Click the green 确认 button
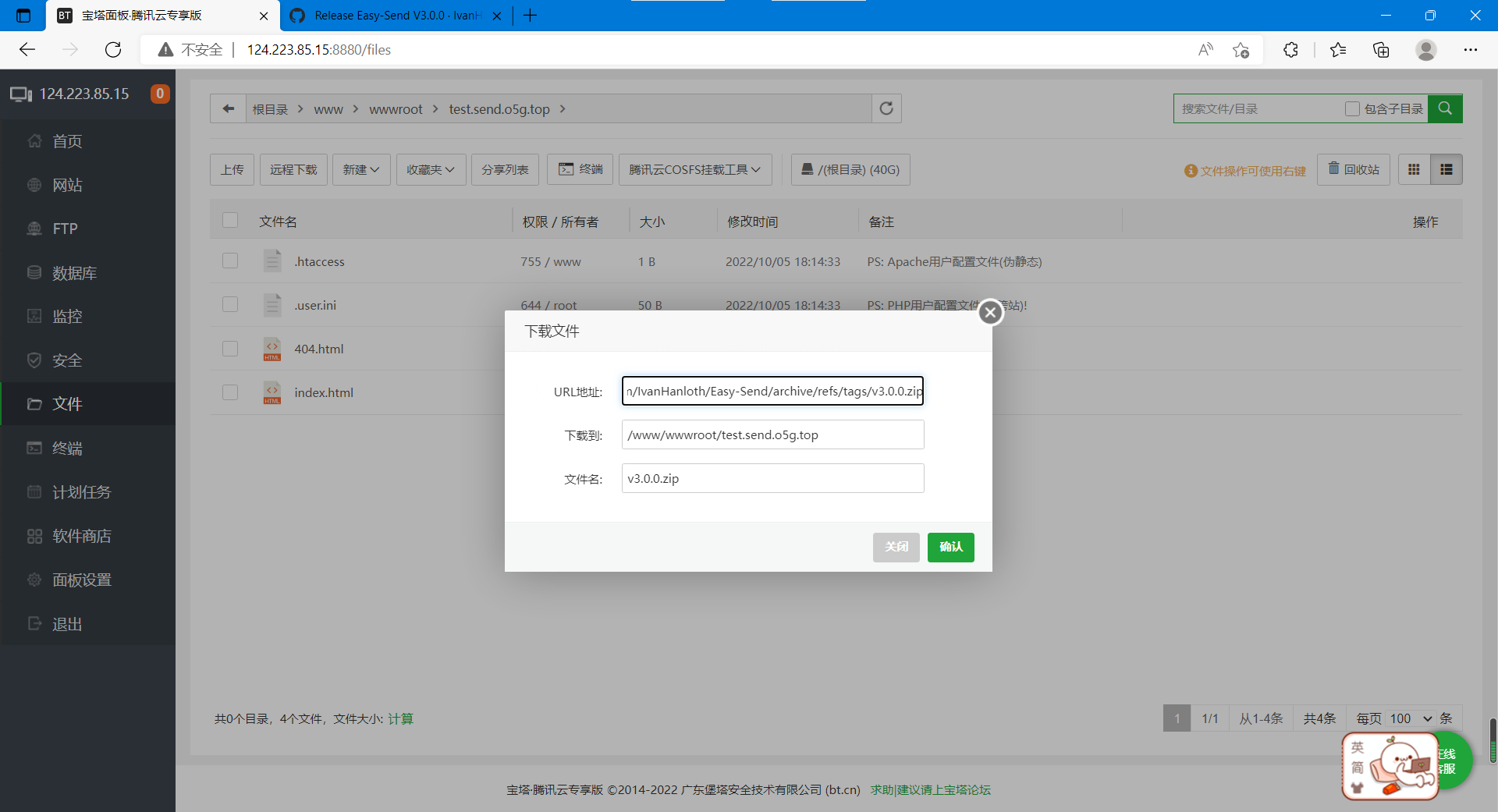This screenshot has width=1498, height=812. [950, 547]
